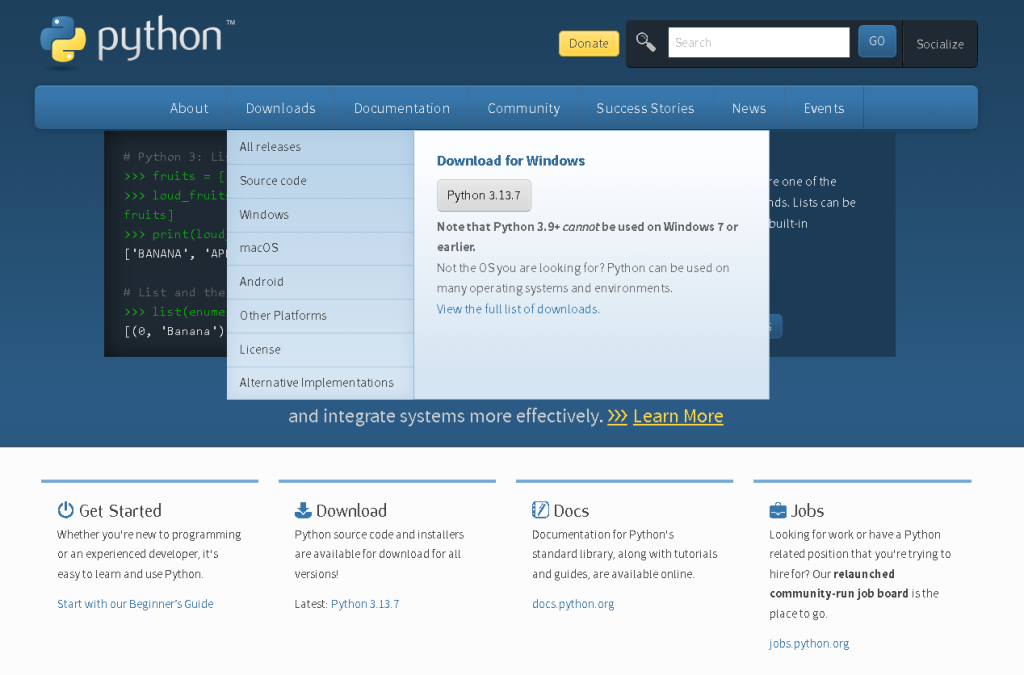This screenshot has height=675, width=1024.
Task: Open the Downloads navigation menu
Action: click(x=280, y=108)
